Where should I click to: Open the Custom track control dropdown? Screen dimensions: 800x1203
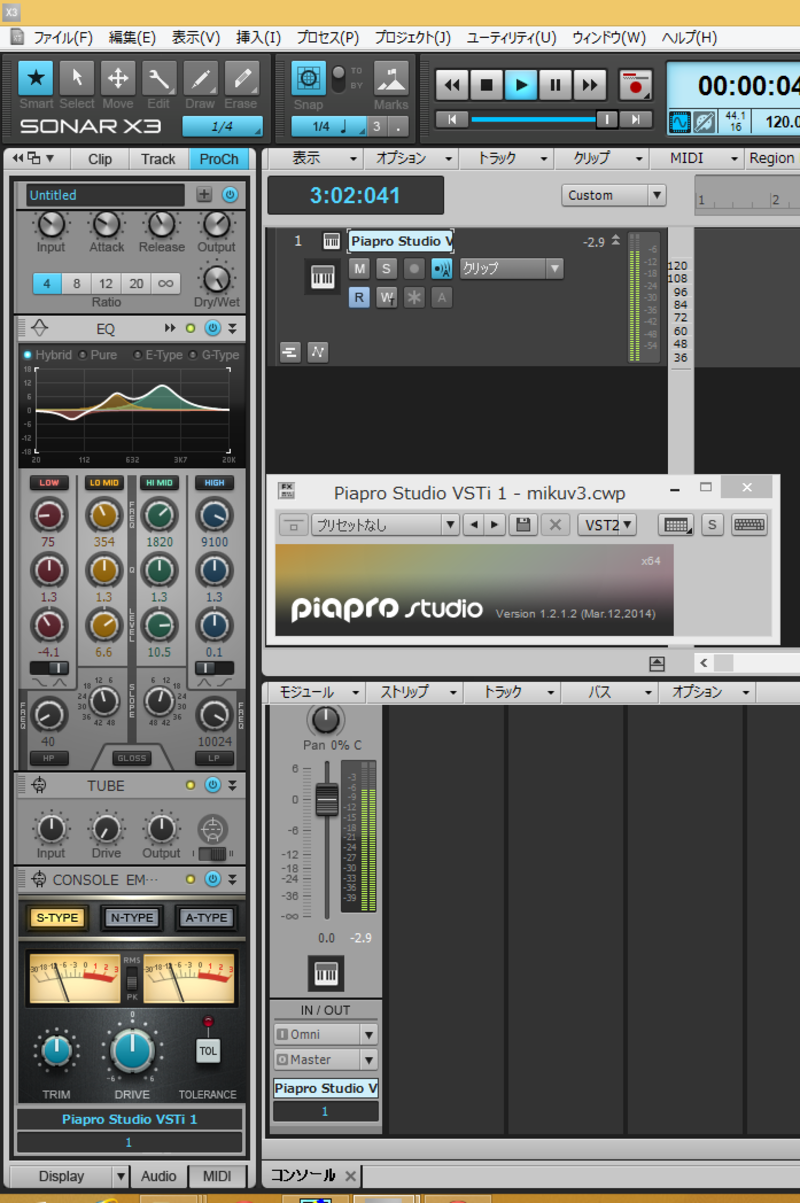(x=614, y=195)
